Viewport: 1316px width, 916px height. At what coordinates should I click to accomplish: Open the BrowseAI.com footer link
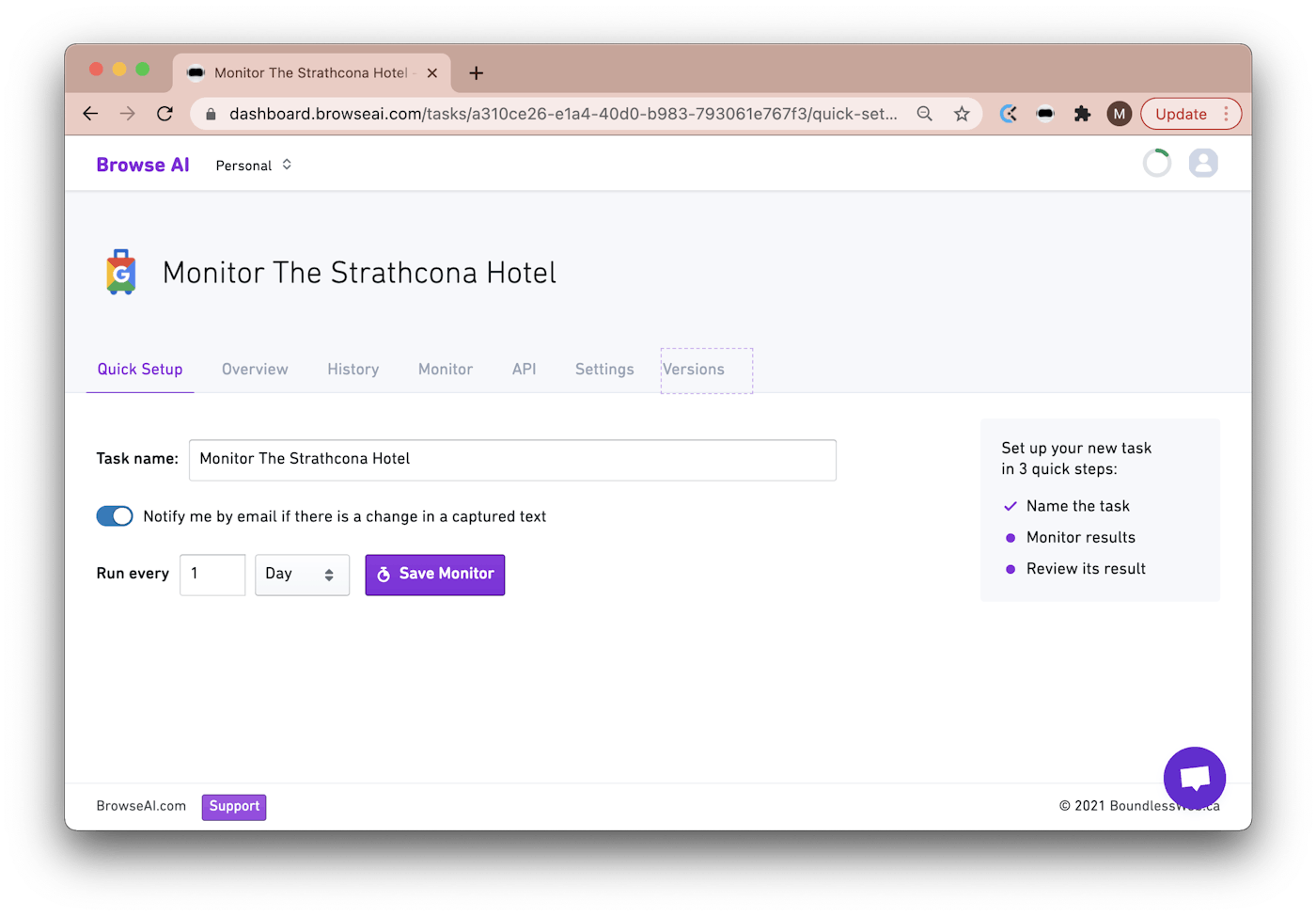pyautogui.click(x=141, y=806)
